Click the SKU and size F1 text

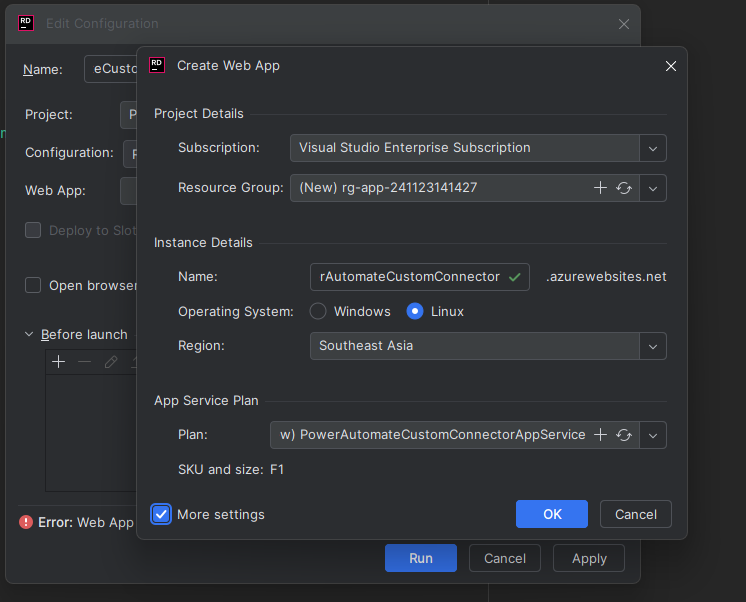pos(231,470)
